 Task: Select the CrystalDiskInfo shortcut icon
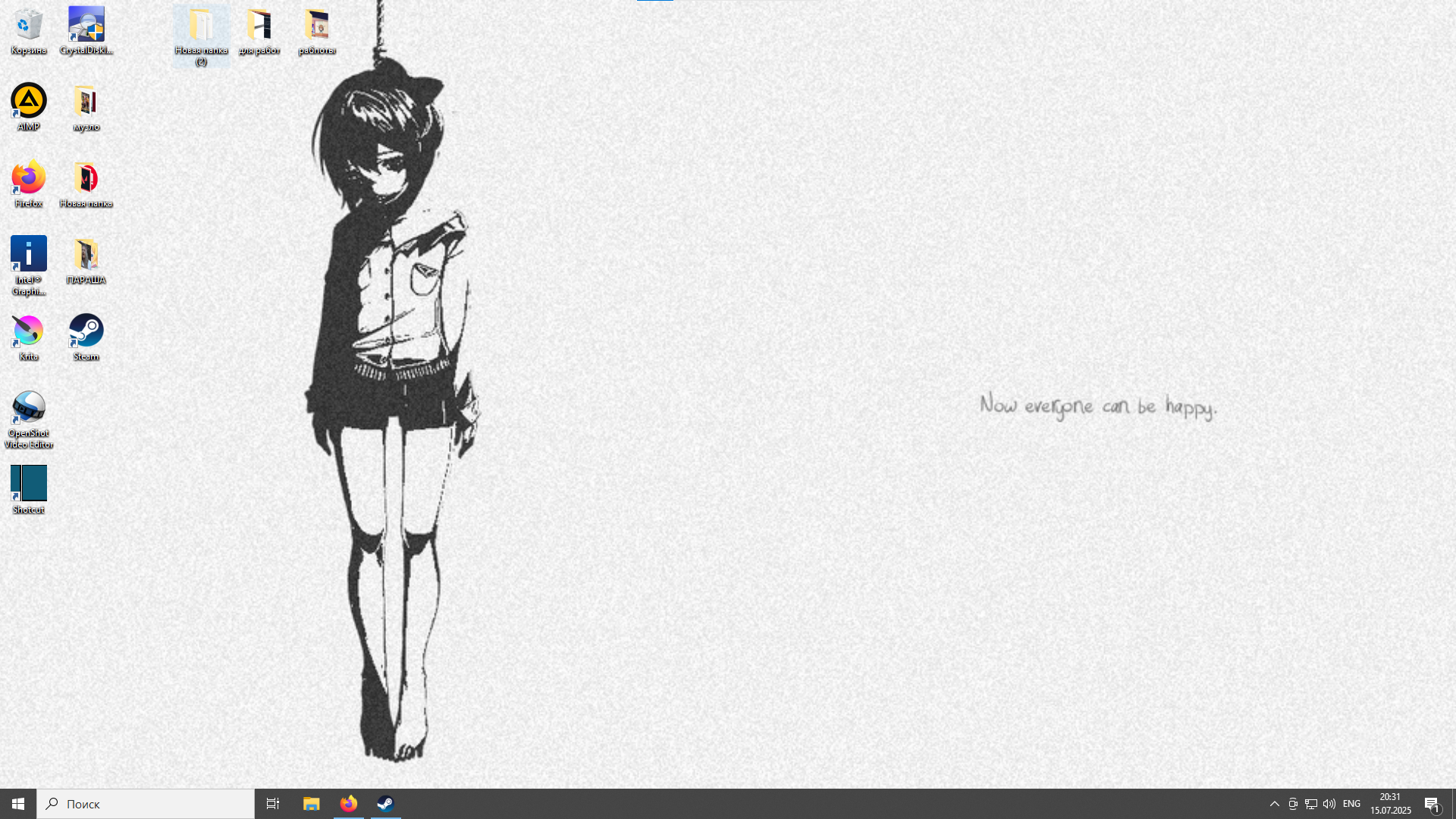point(86,31)
